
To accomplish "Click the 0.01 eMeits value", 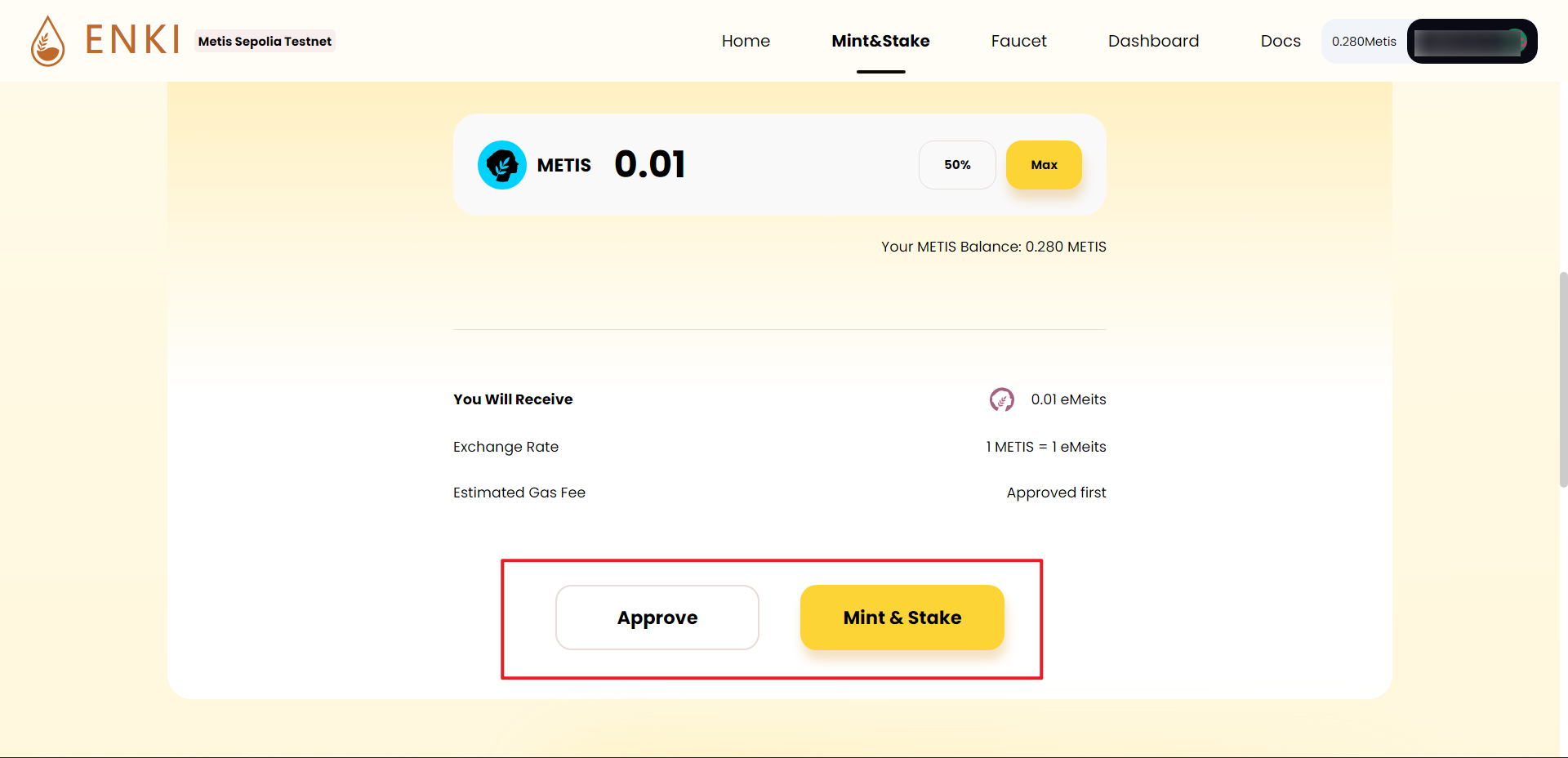I will [x=1068, y=399].
